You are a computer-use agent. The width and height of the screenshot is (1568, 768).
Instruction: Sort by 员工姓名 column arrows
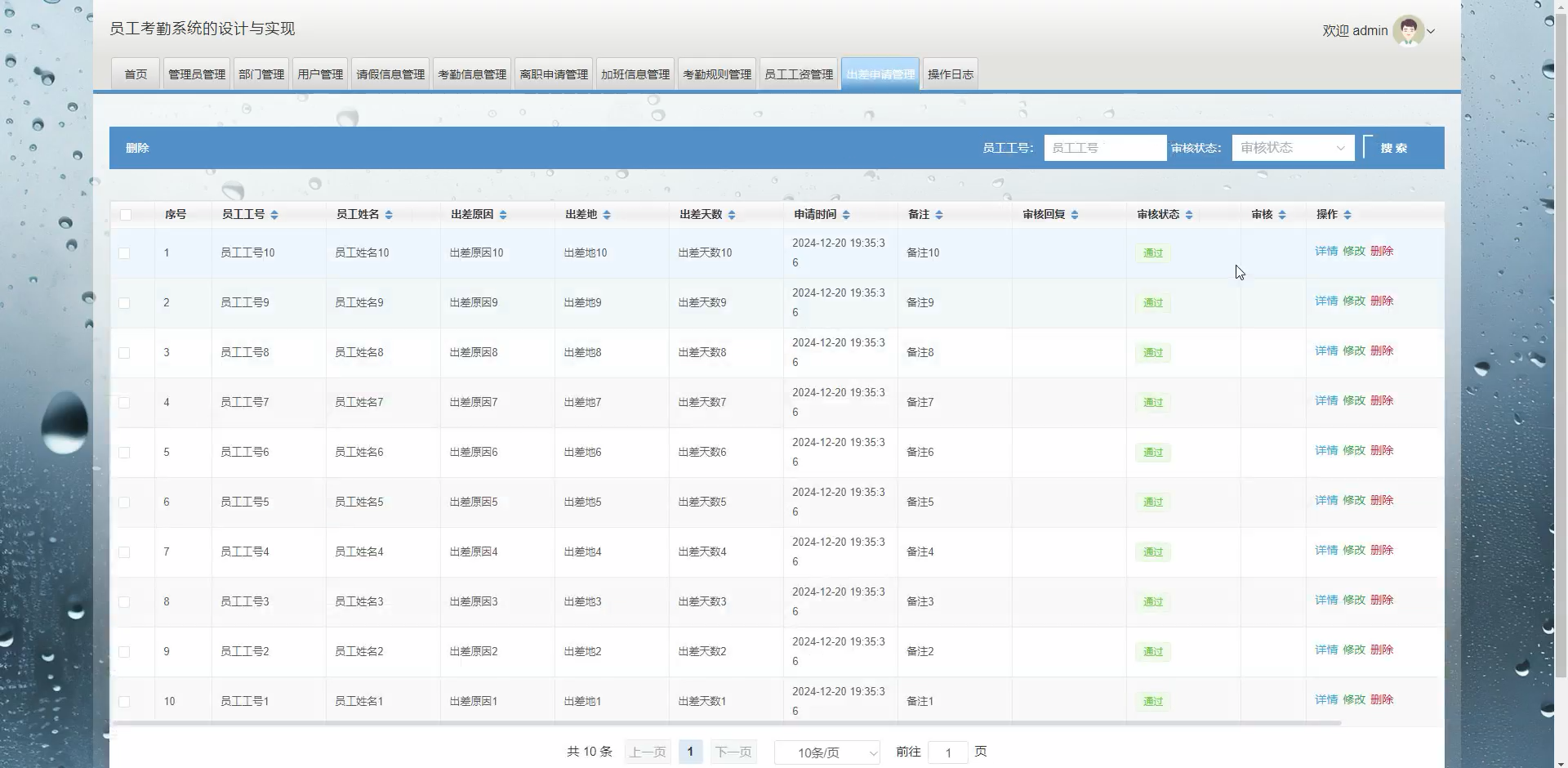pos(389,215)
